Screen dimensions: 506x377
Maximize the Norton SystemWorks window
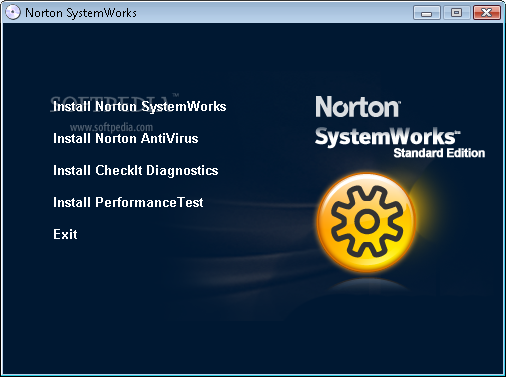tap(456, 13)
